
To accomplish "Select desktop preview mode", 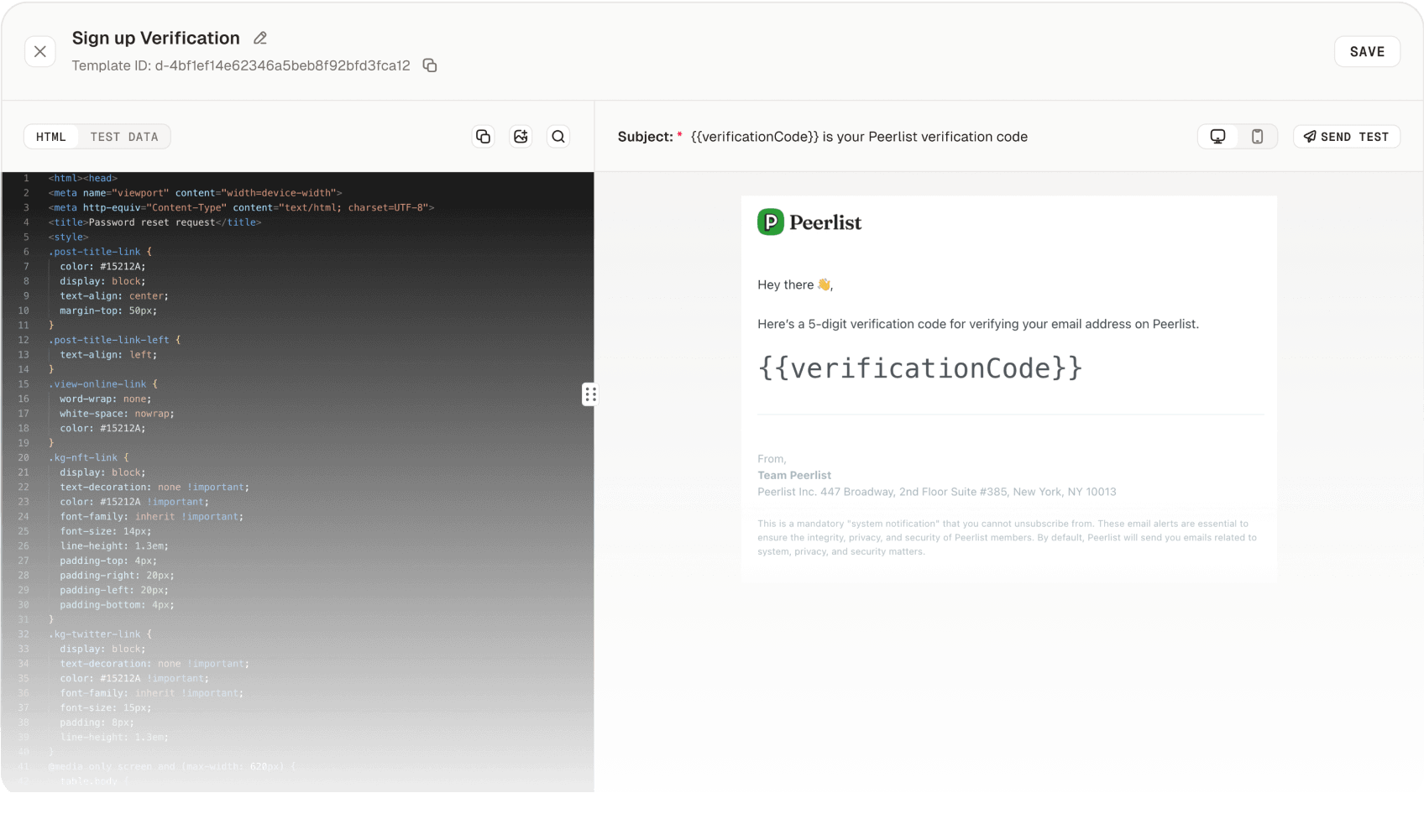I will pos(1217,136).
